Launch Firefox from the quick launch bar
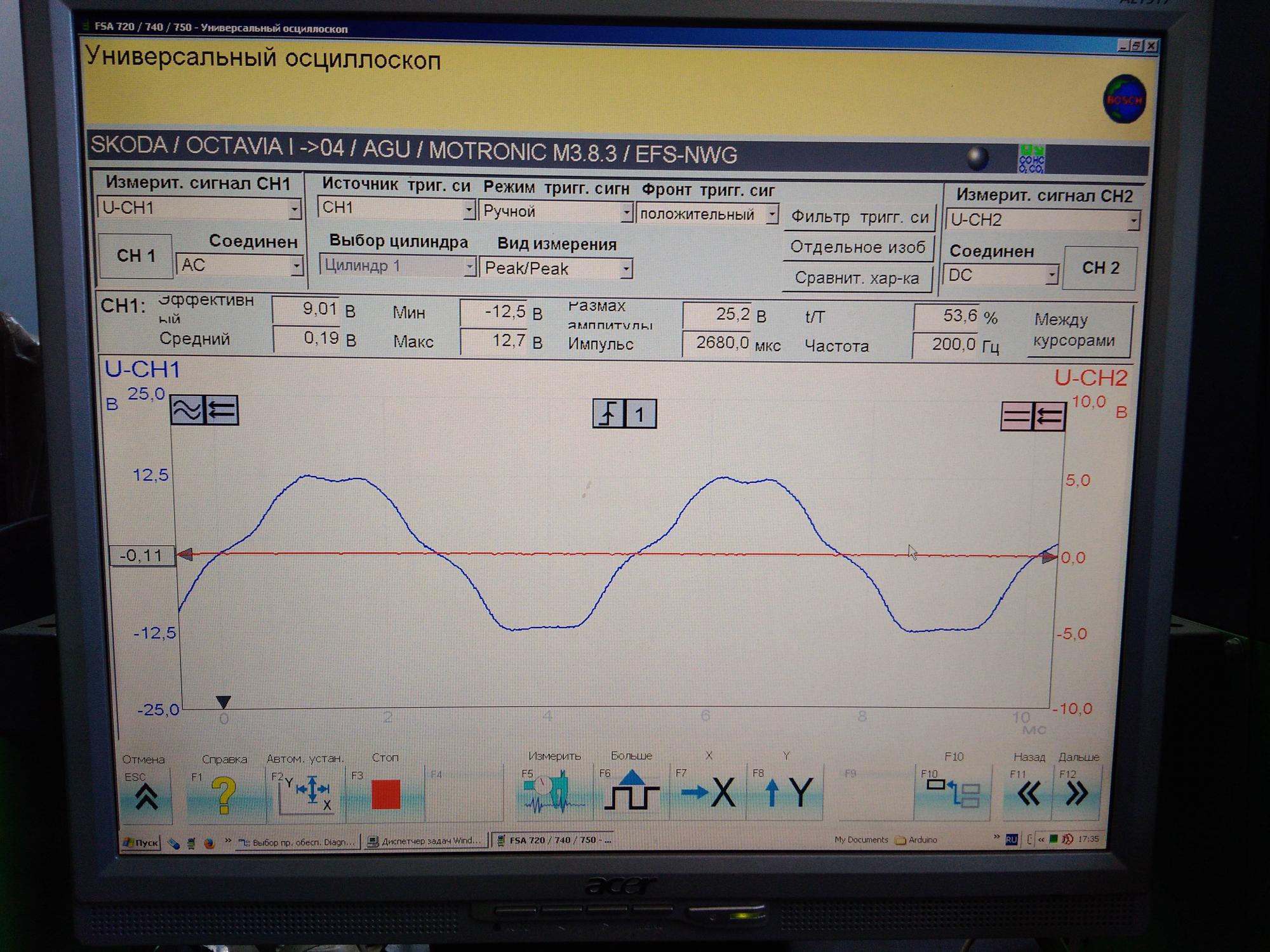This screenshot has height=952, width=1270. click(x=210, y=843)
